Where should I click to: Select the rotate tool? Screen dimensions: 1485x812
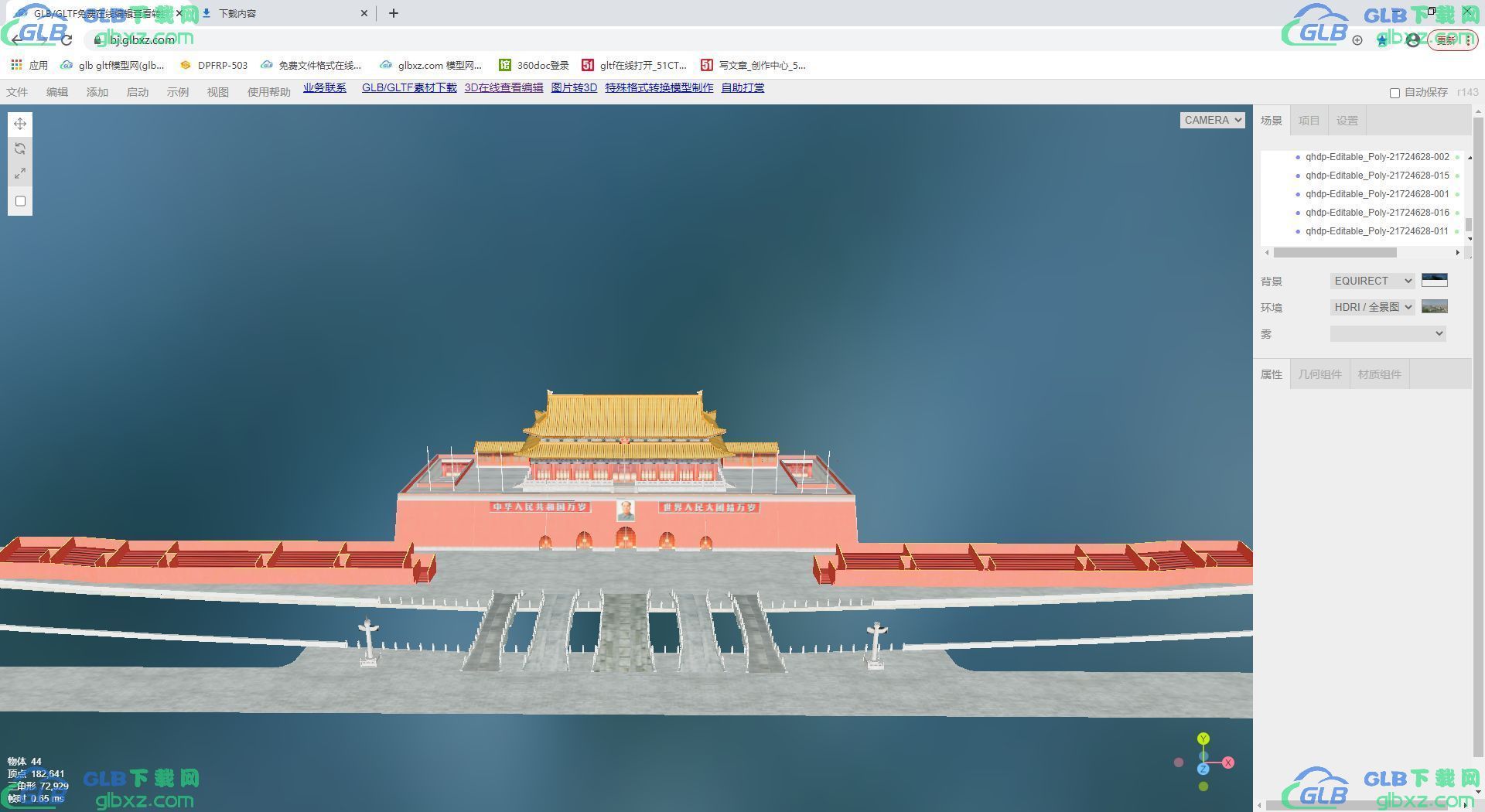tap(20, 148)
